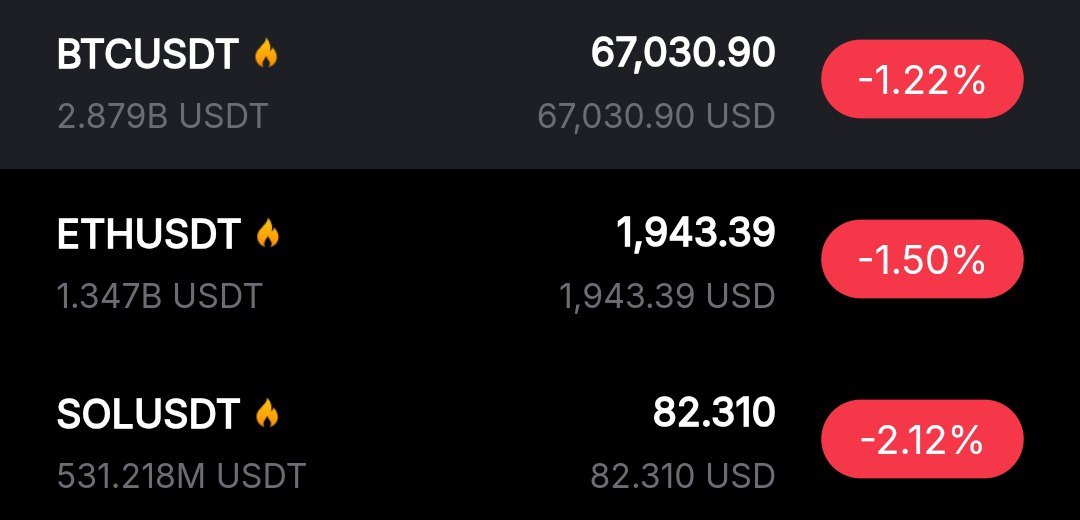Open the BTCUSDT trading pair
The image size is (1080, 520).
pos(148,55)
